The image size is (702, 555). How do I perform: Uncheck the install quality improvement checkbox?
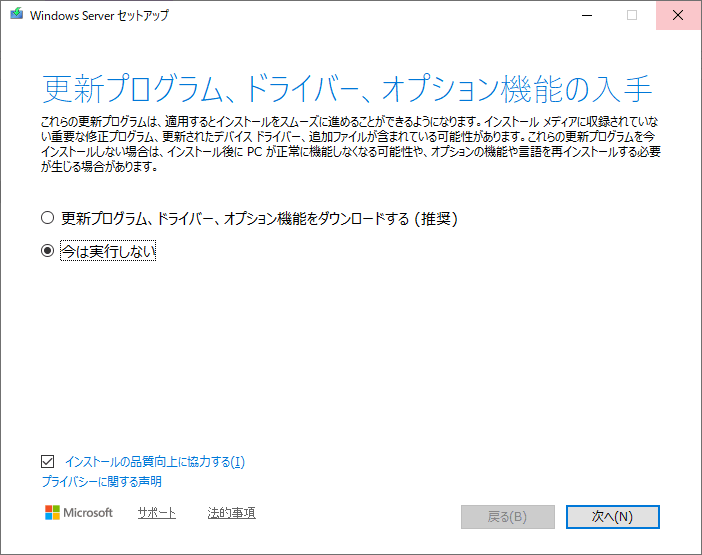click(x=47, y=462)
